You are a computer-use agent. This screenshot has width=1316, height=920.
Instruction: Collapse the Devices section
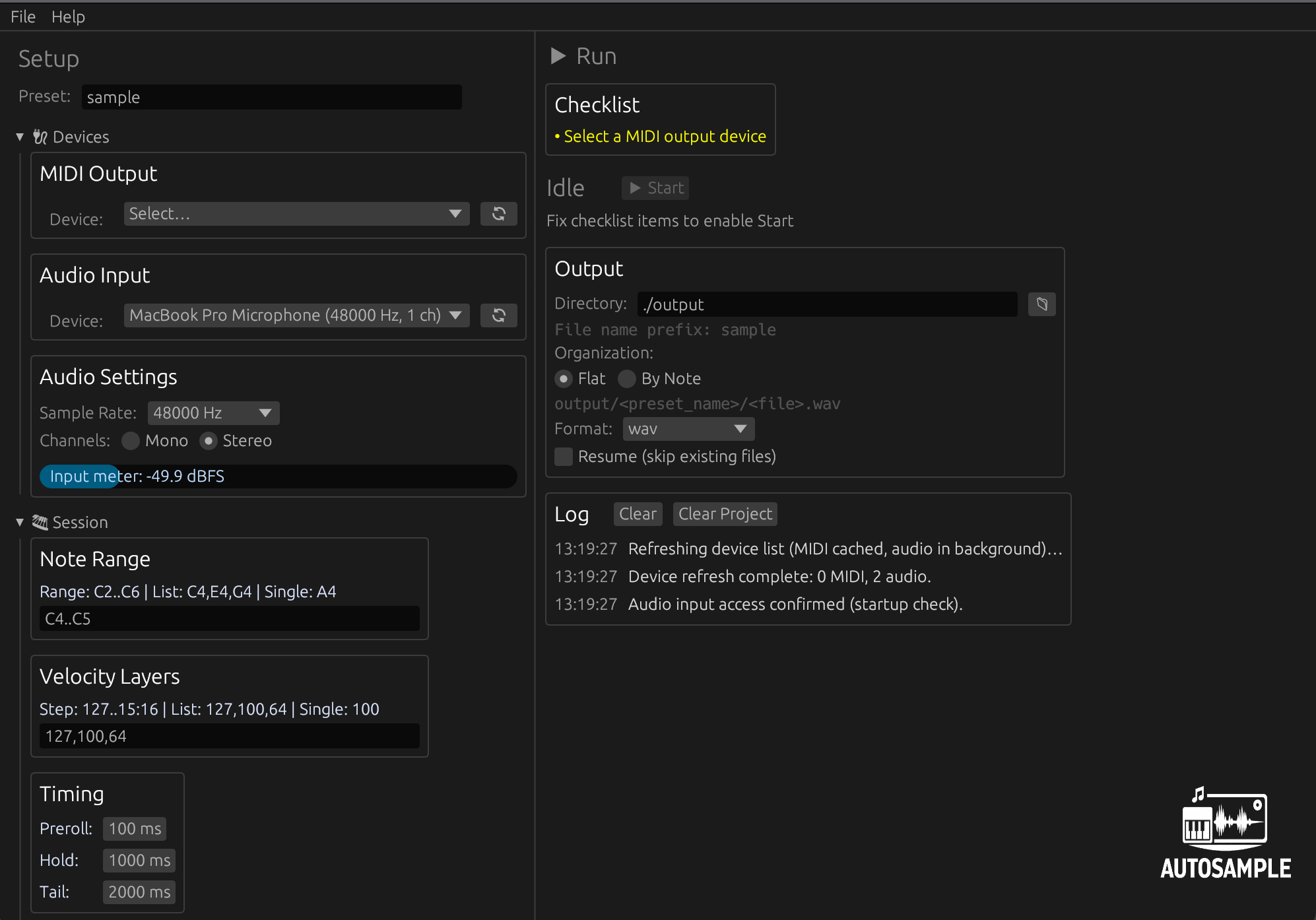coord(20,137)
